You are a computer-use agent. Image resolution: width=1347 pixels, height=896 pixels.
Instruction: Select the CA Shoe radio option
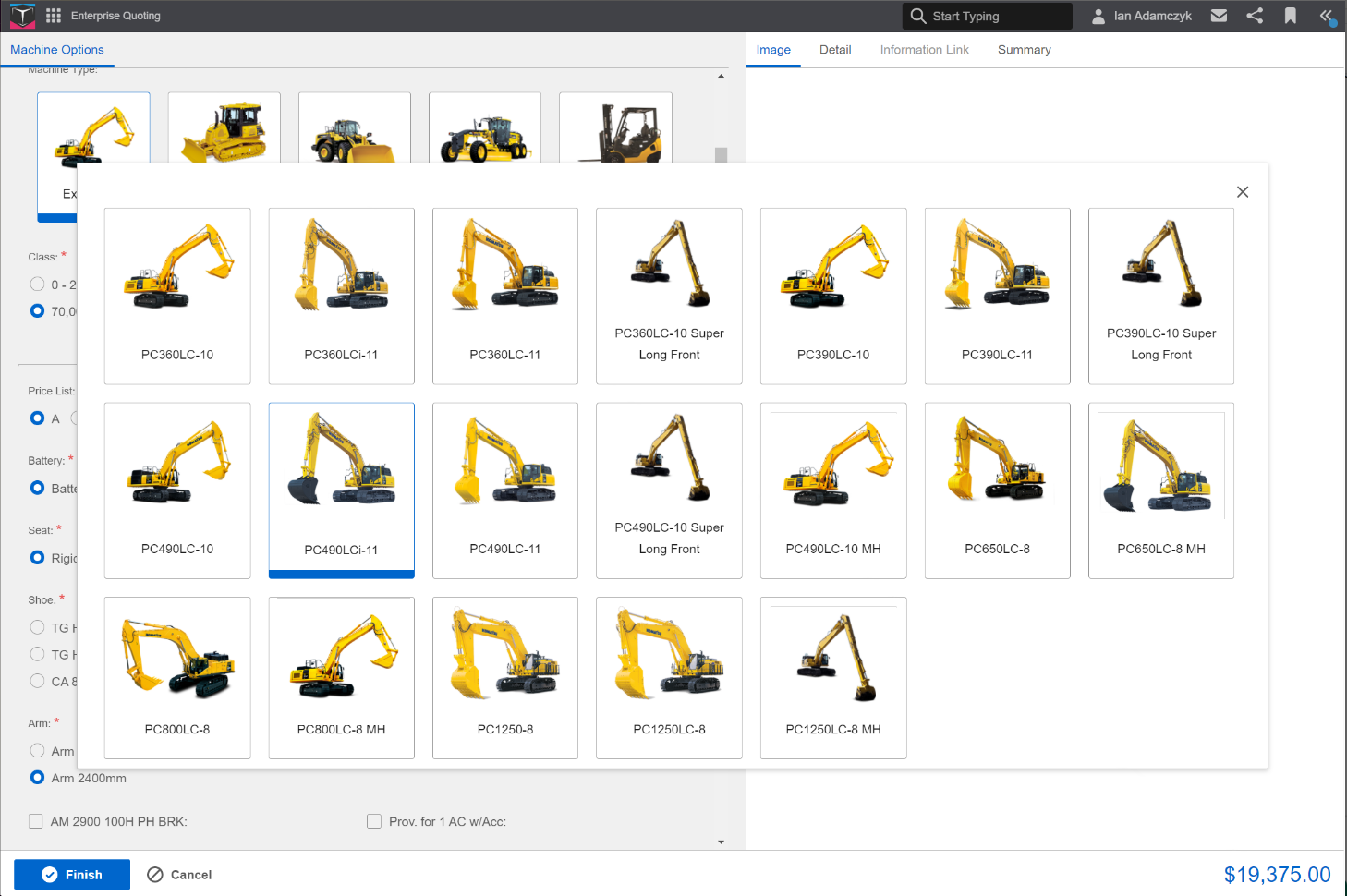(x=38, y=681)
